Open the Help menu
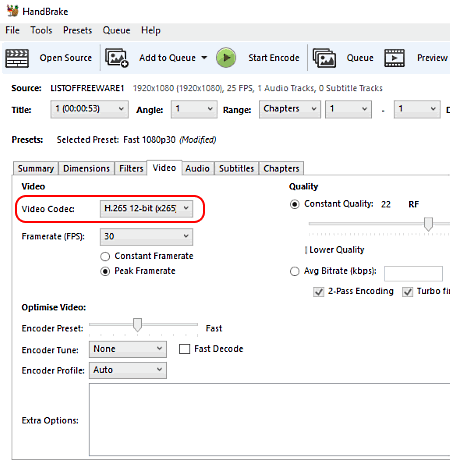Viewport: 450px width, 461px height. tap(151, 30)
